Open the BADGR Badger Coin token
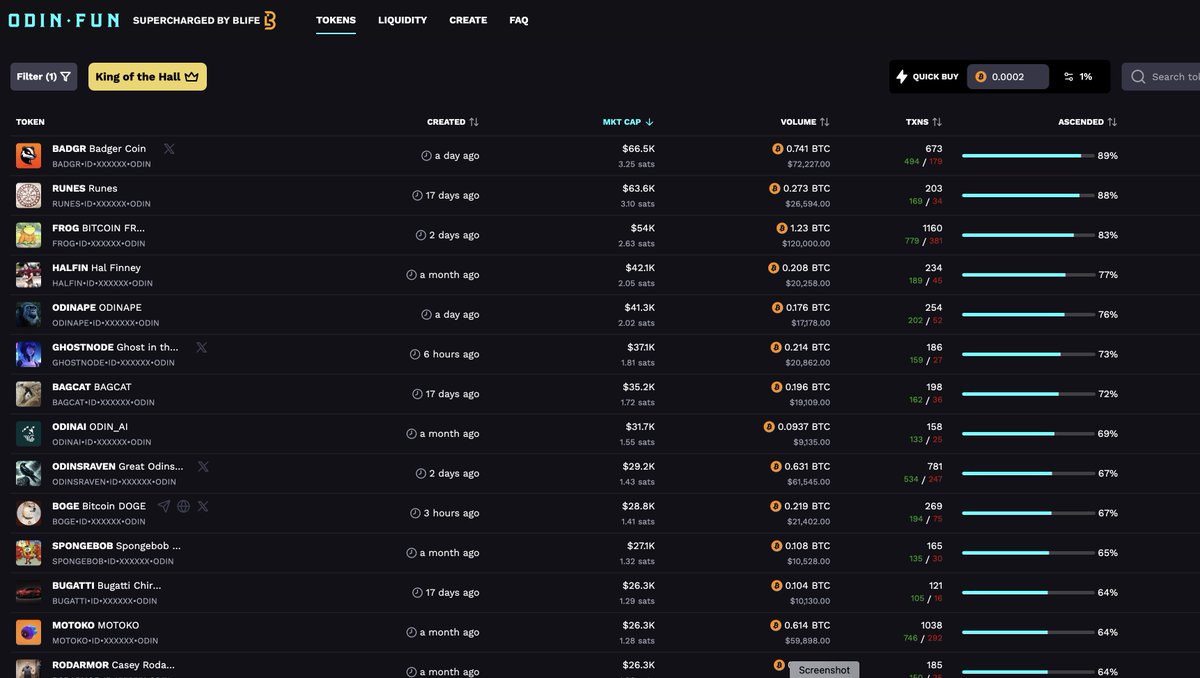 (99, 149)
